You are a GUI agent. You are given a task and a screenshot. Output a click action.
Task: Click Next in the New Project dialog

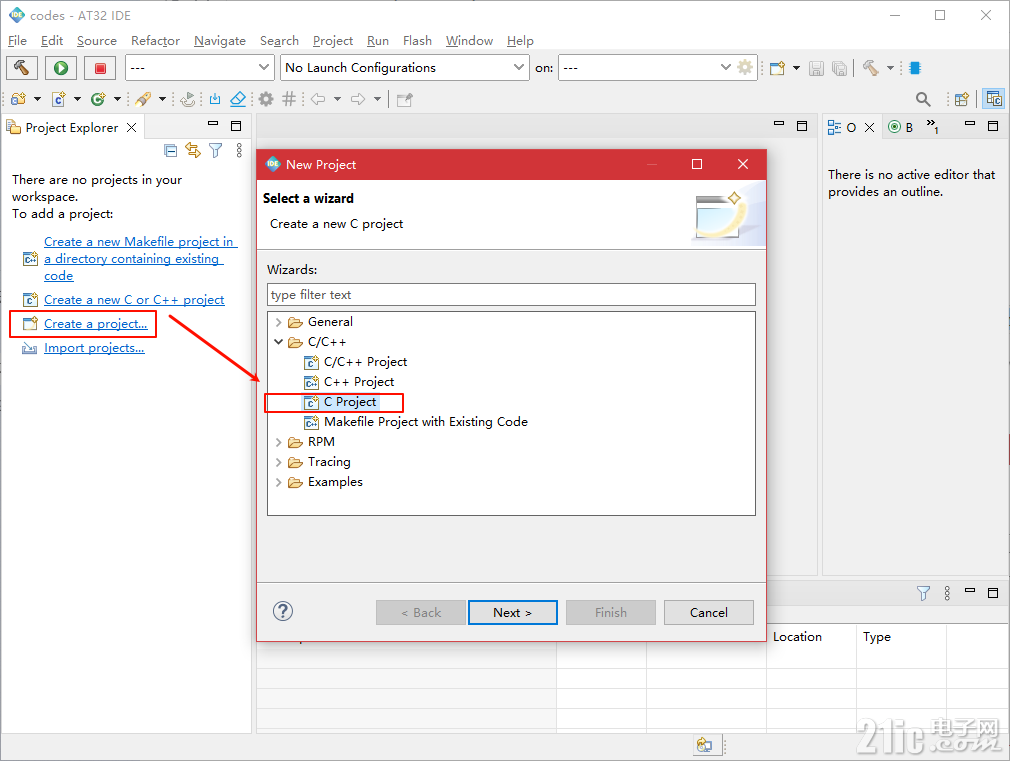[x=513, y=612]
